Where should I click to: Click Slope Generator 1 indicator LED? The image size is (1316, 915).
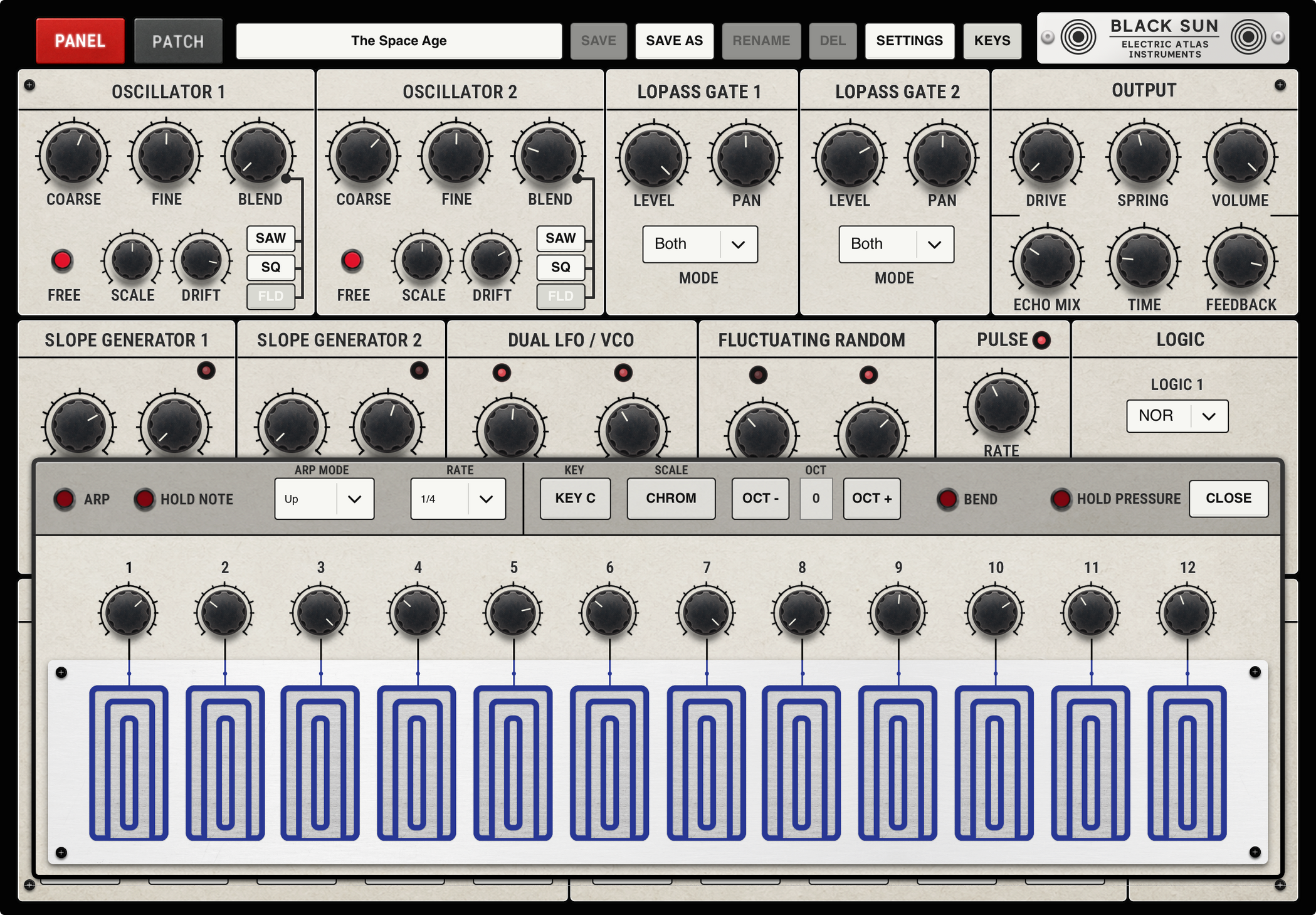[206, 370]
